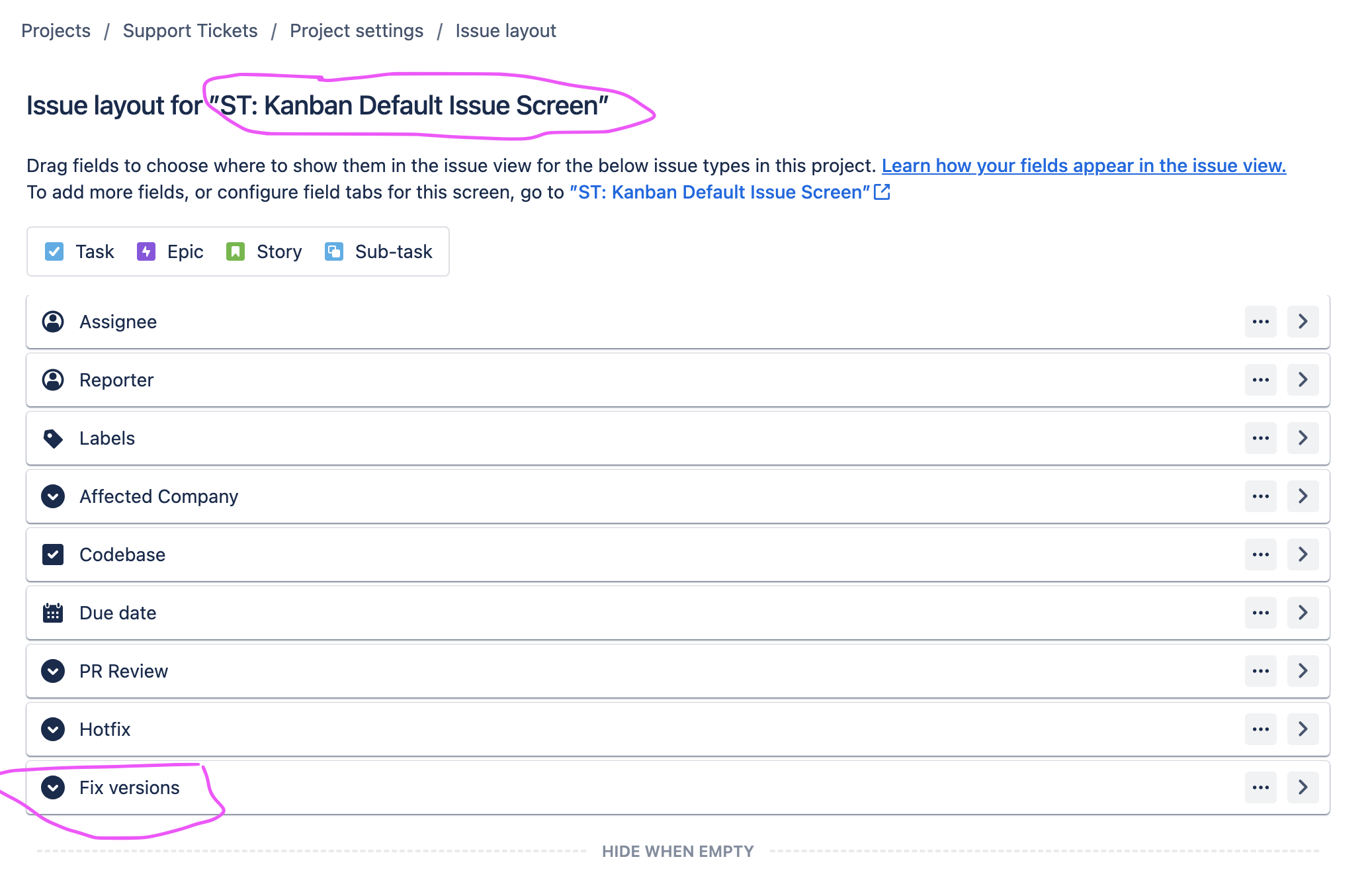Image resolution: width=1372 pixels, height=892 pixels.
Task: Open the PR Review field options menu
Action: click(x=1261, y=671)
